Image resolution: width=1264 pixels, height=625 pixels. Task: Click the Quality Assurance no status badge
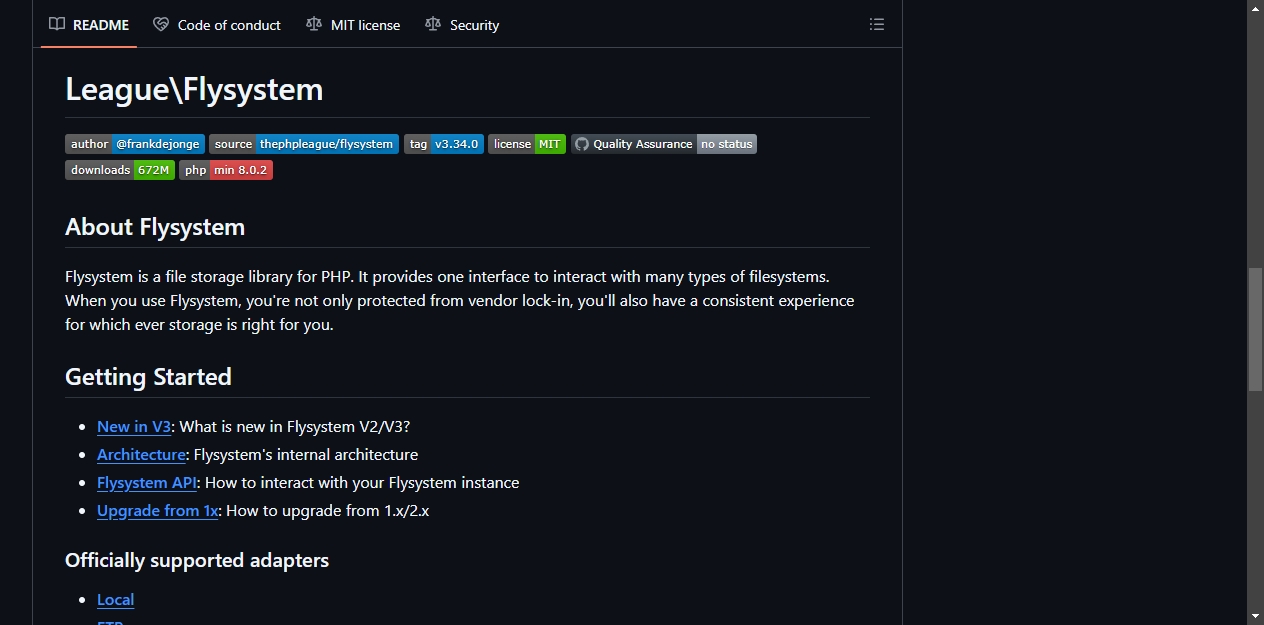coord(664,144)
